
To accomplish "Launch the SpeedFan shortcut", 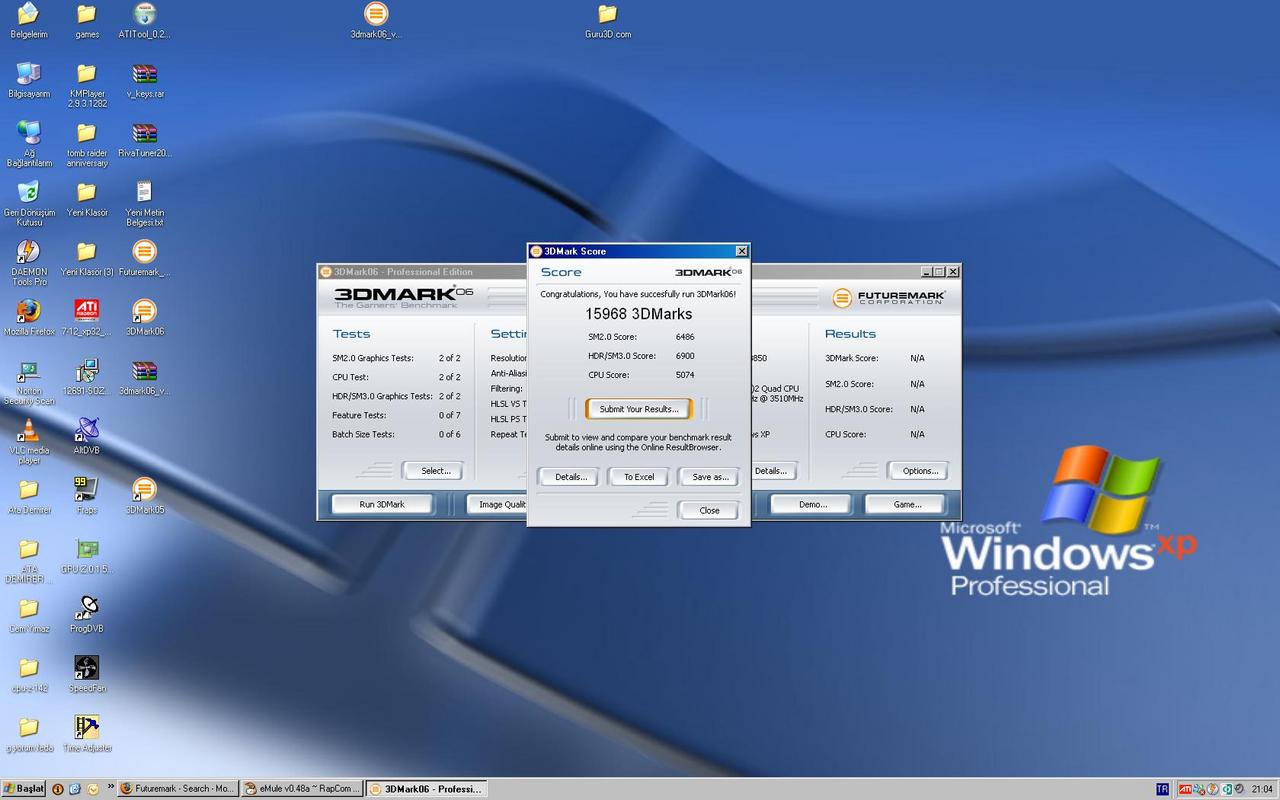I will pos(87,674).
